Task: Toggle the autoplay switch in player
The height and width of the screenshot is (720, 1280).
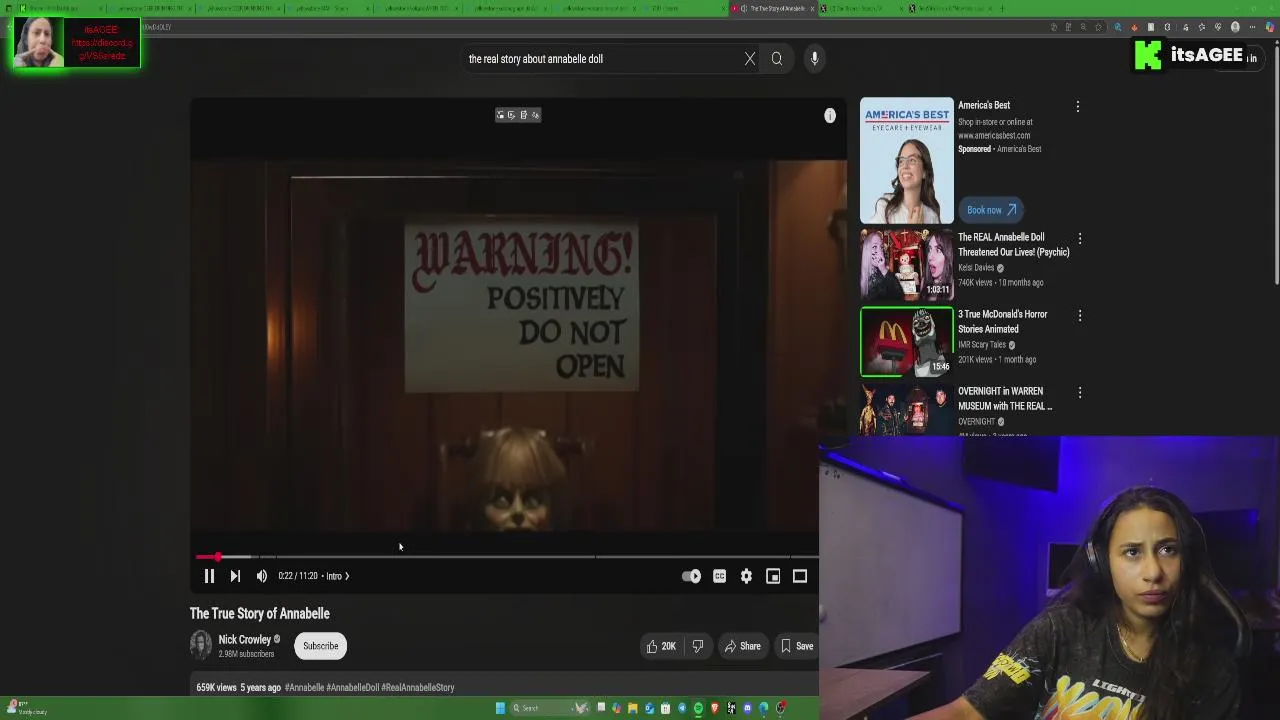Action: pos(691,576)
